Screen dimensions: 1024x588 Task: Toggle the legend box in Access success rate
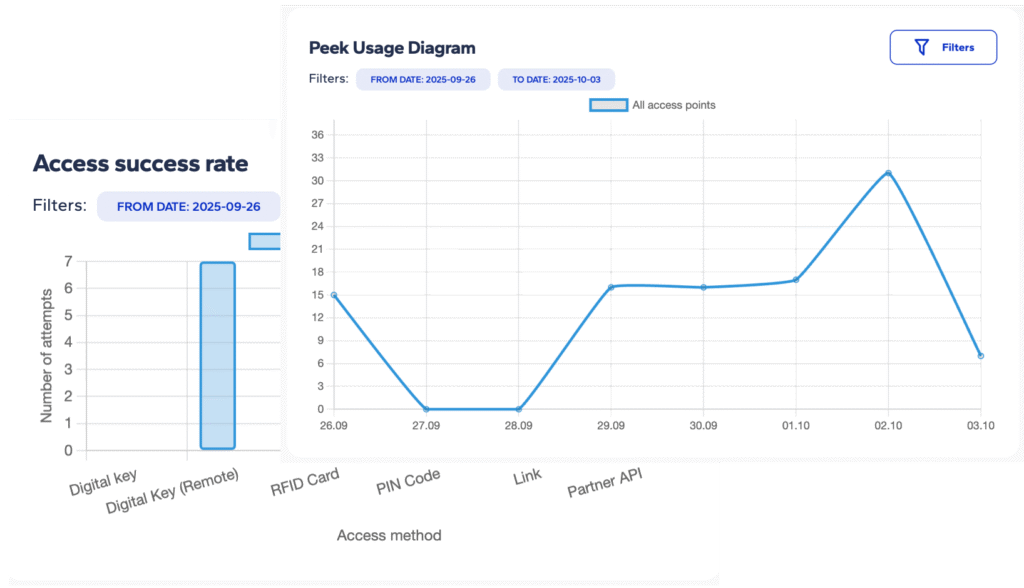pos(264,241)
